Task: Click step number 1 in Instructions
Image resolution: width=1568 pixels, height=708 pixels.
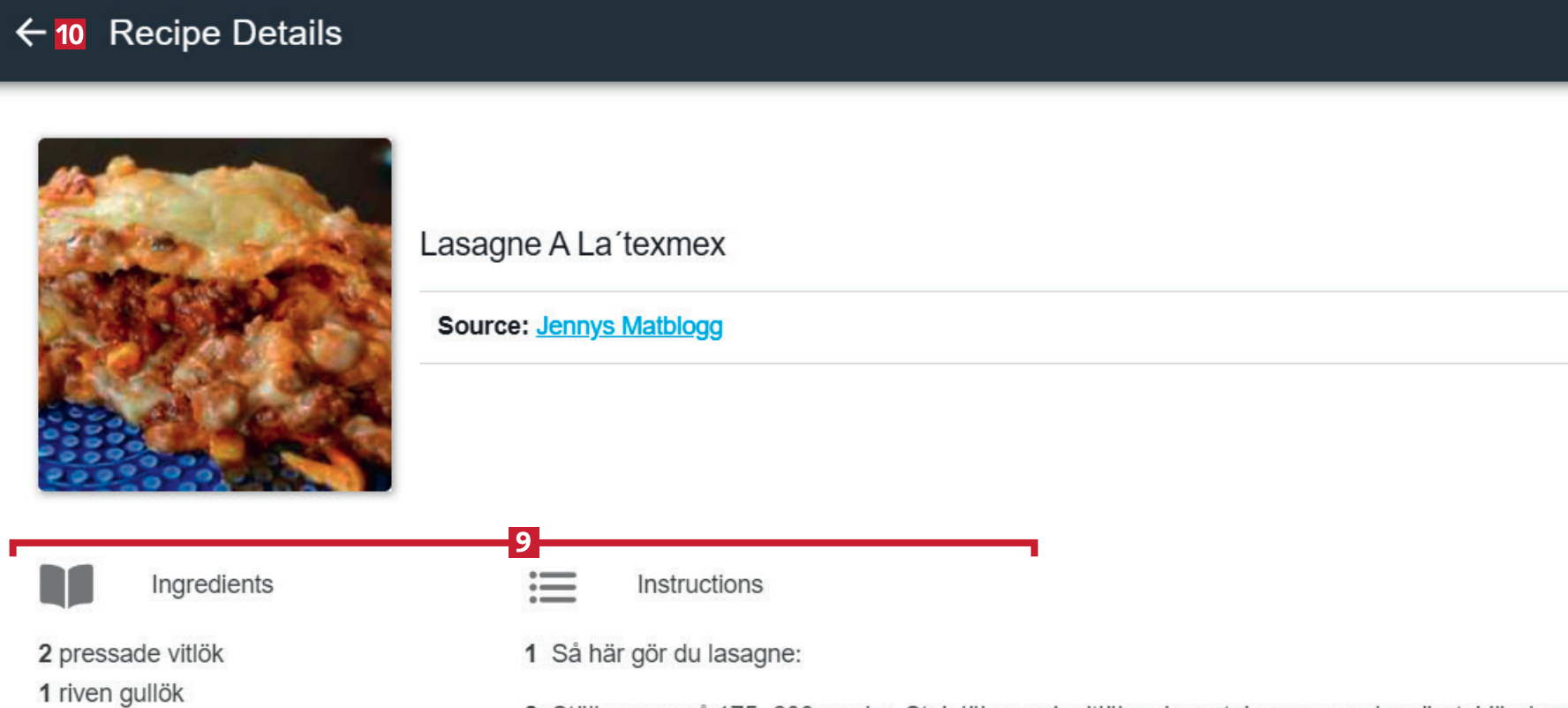Action: click(531, 653)
